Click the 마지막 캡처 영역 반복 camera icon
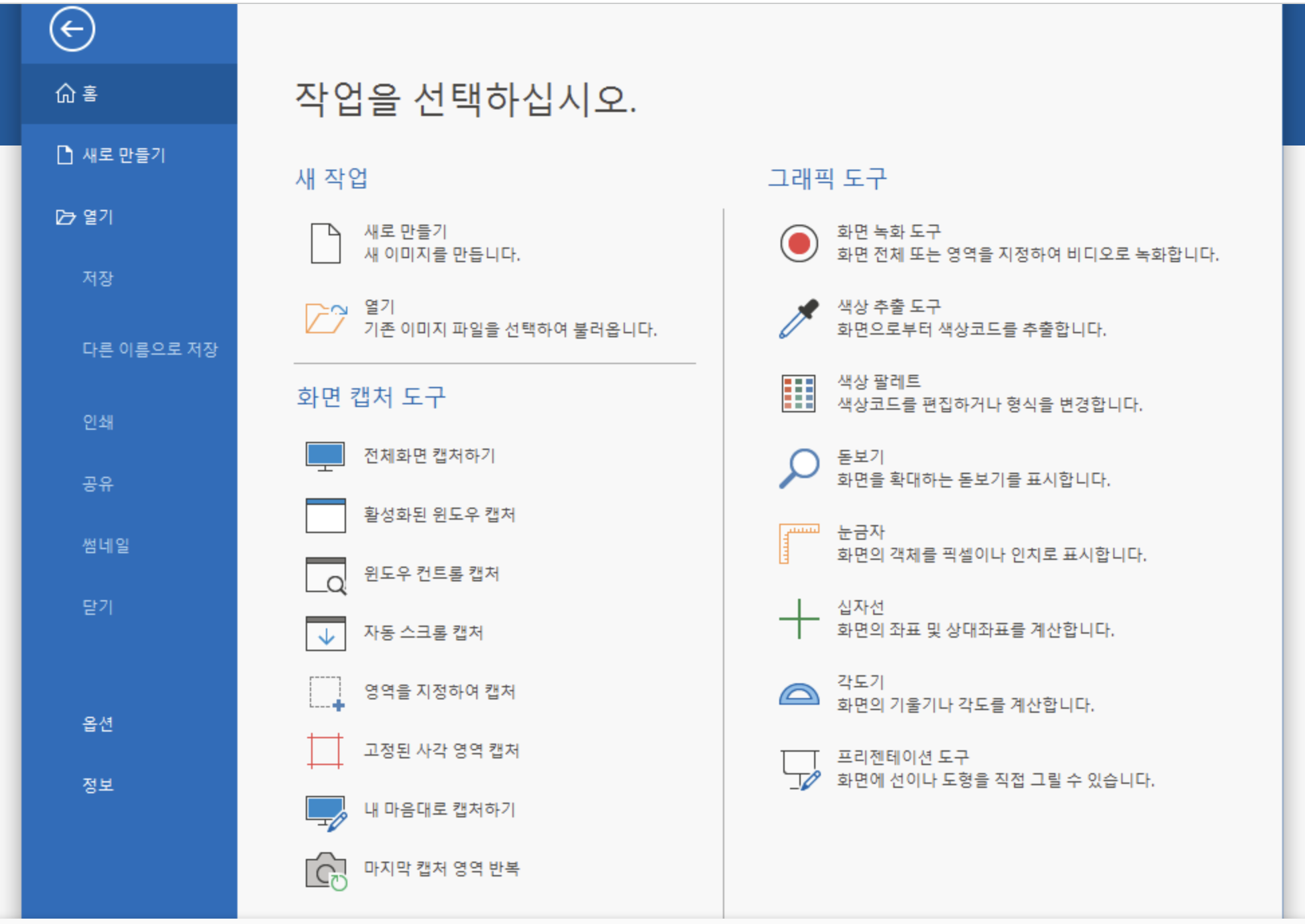The width and height of the screenshot is (1305, 924). tap(326, 870)
